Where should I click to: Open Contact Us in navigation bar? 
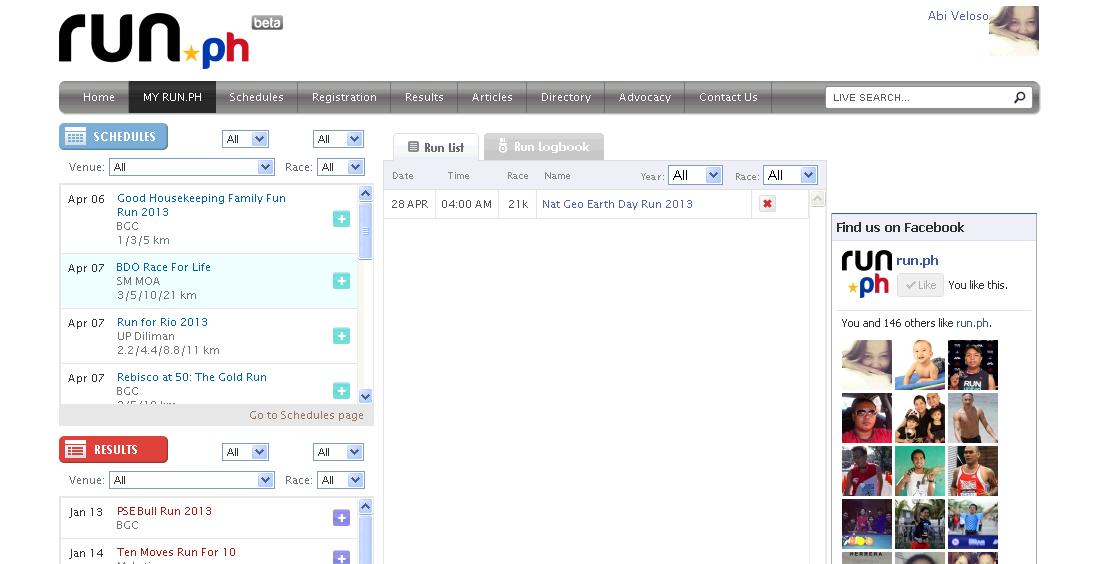(728, 97)
